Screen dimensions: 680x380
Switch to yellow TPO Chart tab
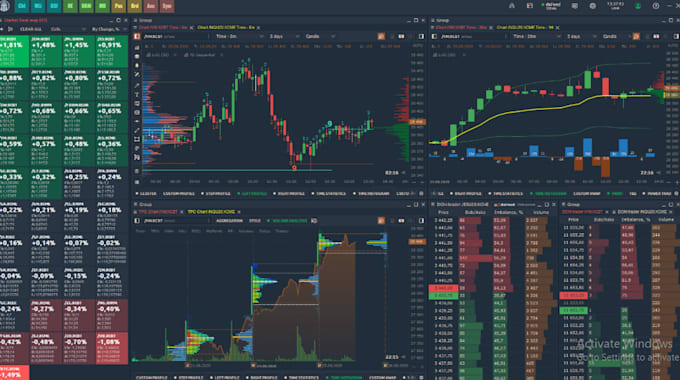tap(211, 212)
